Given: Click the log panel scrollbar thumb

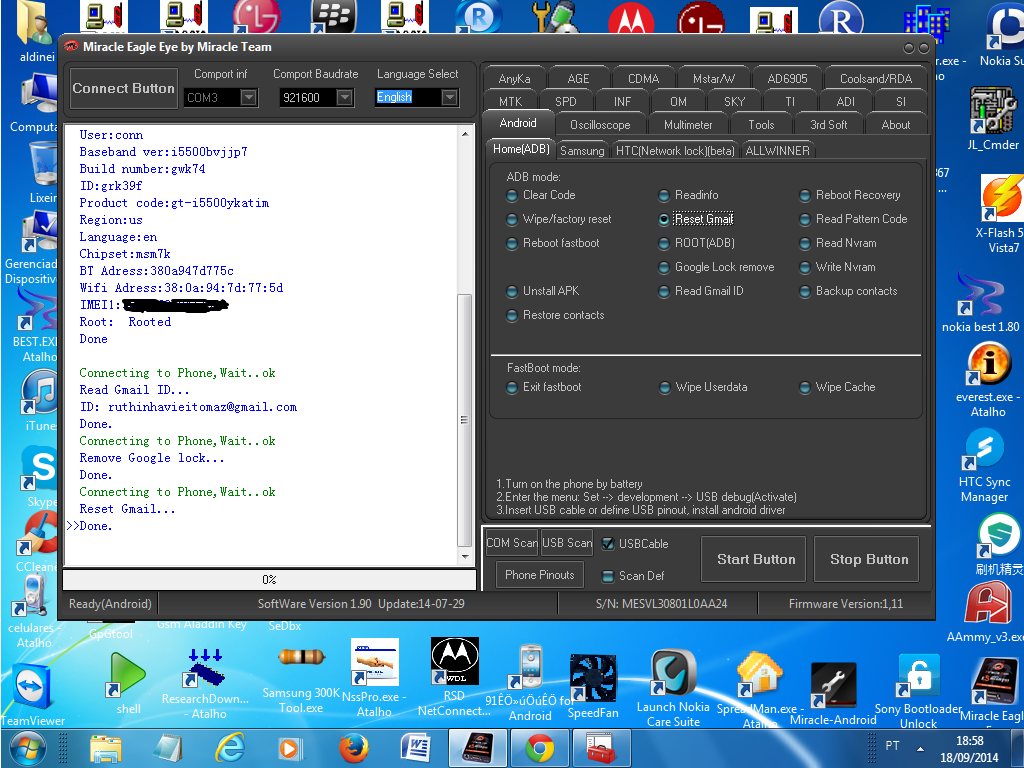Looking at the screenshot, I should (464, 420).
